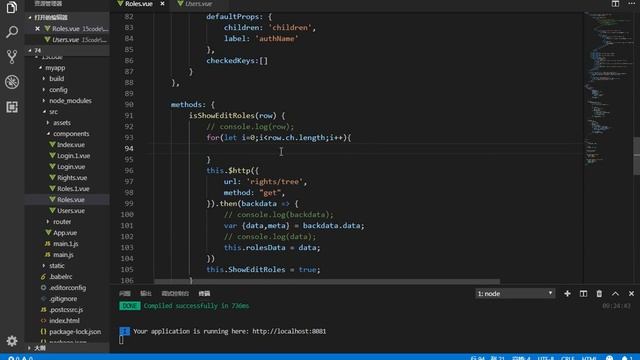Kill the terminal with trash icon

click(x=599, y=293)
